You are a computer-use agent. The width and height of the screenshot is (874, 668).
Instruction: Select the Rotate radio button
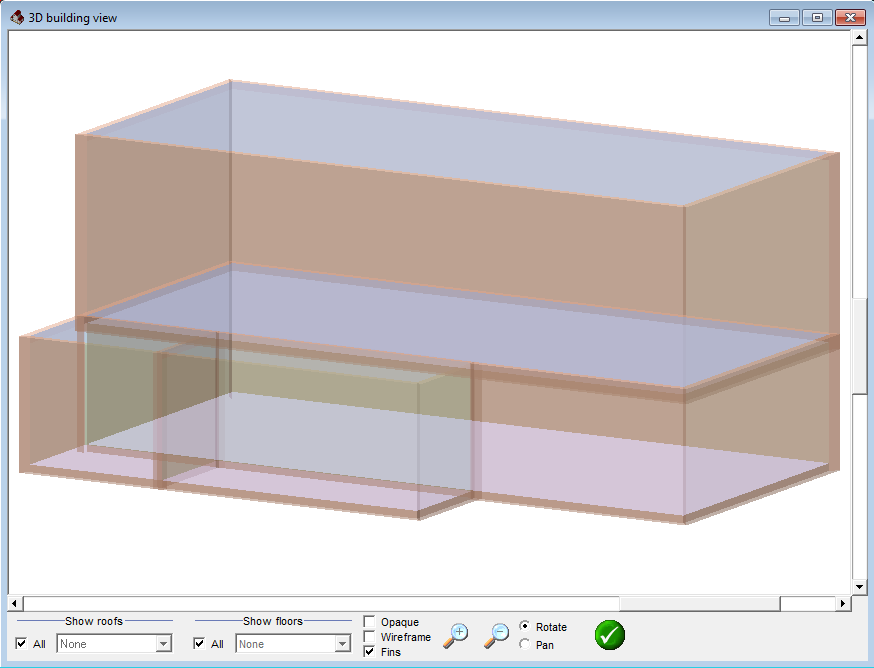coord(524,626)
